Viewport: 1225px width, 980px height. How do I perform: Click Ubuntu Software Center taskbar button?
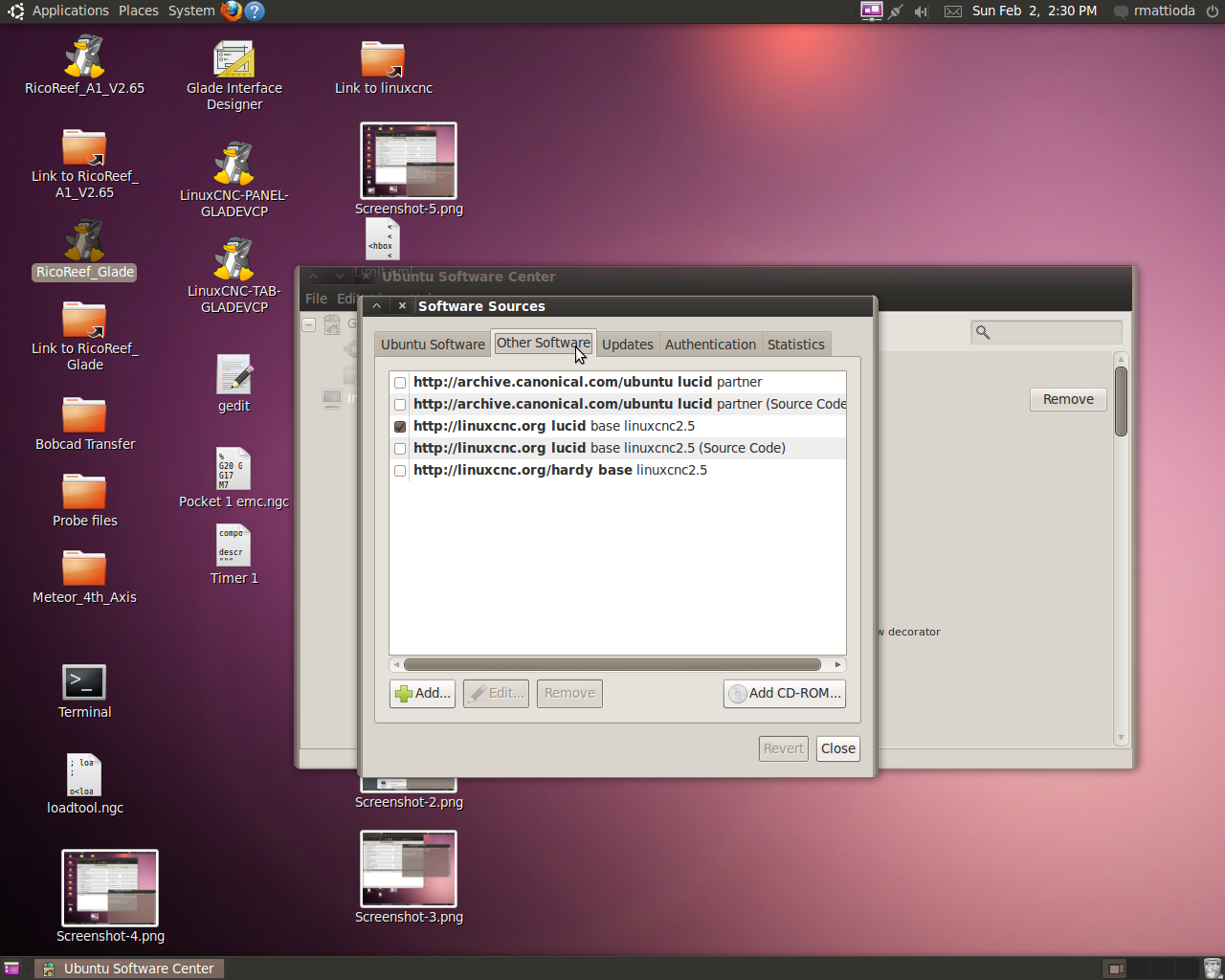[130, 969]
